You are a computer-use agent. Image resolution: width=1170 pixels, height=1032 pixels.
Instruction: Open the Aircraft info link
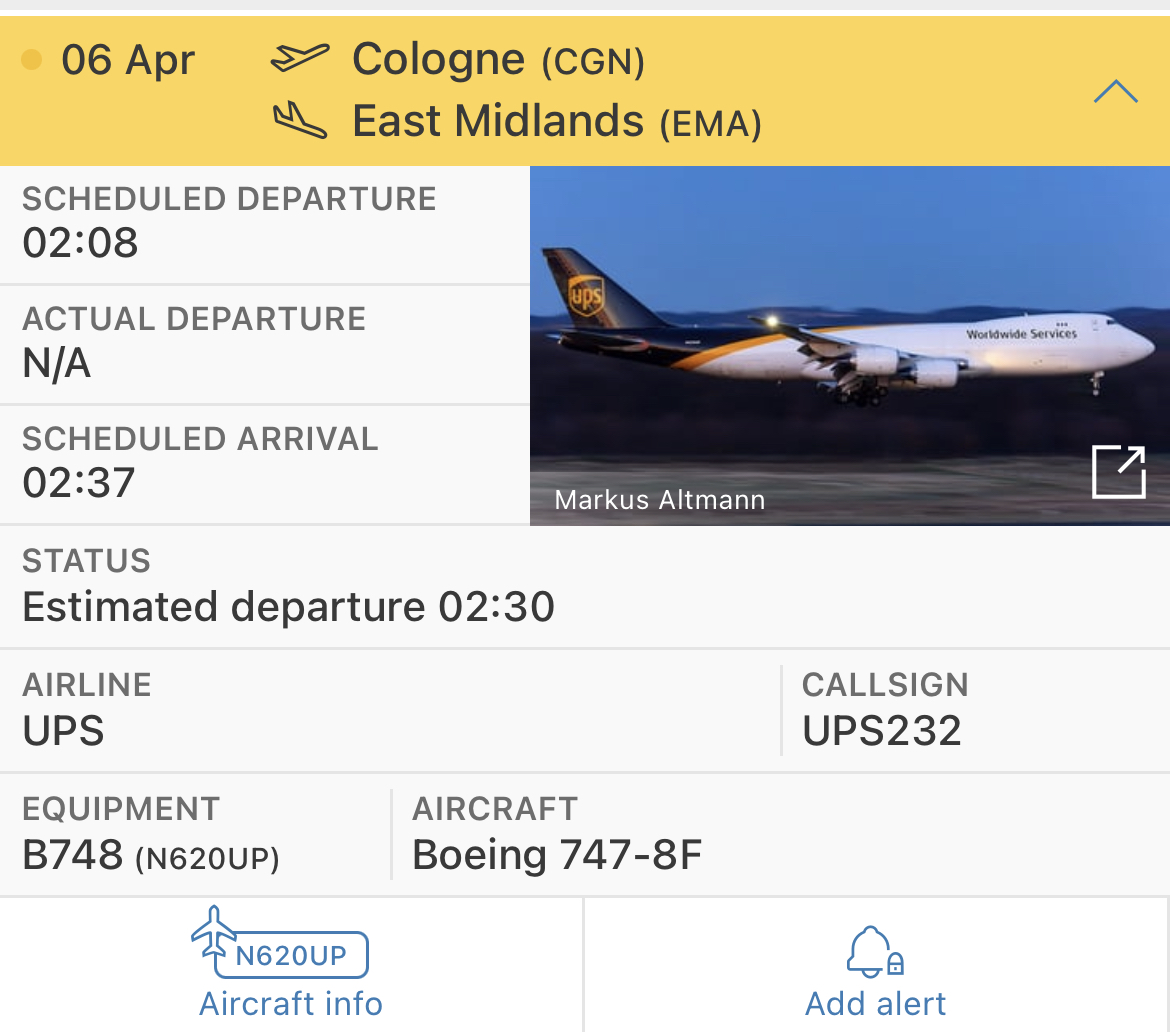291,1003
